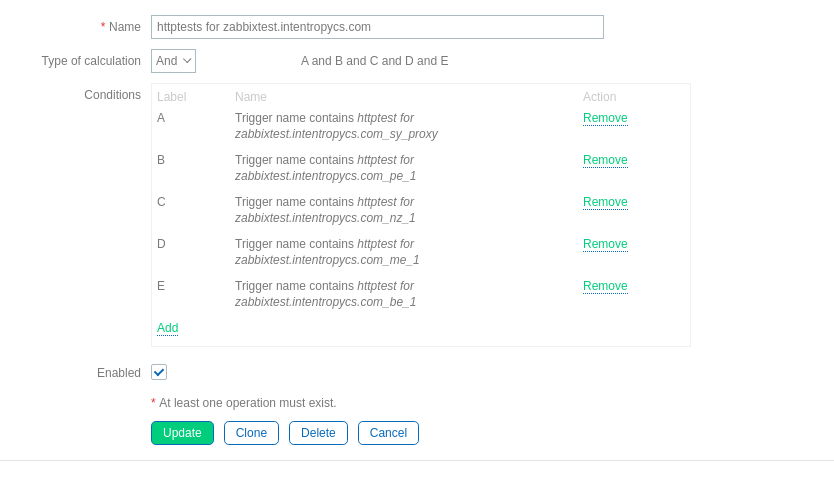Screen dimensions: 834x480
Task: Remove condition C for nz_1 trigger
Action: (x=605, y=202)
